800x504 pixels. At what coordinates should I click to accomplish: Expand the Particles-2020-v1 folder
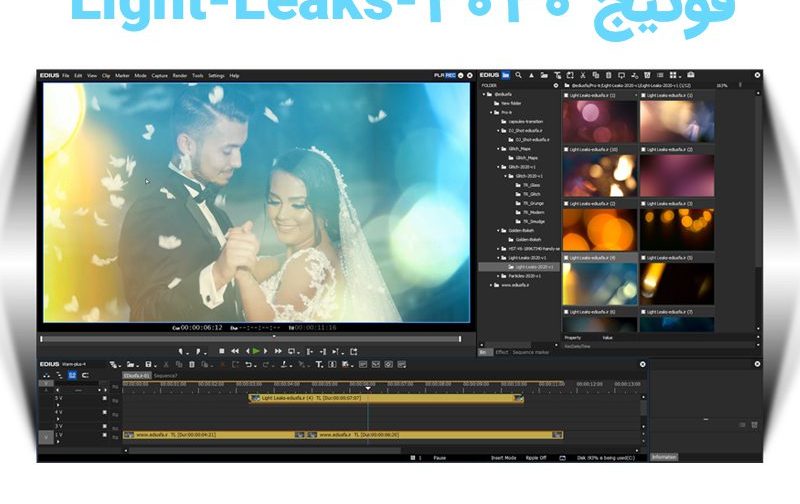click(x=499, y=276)
